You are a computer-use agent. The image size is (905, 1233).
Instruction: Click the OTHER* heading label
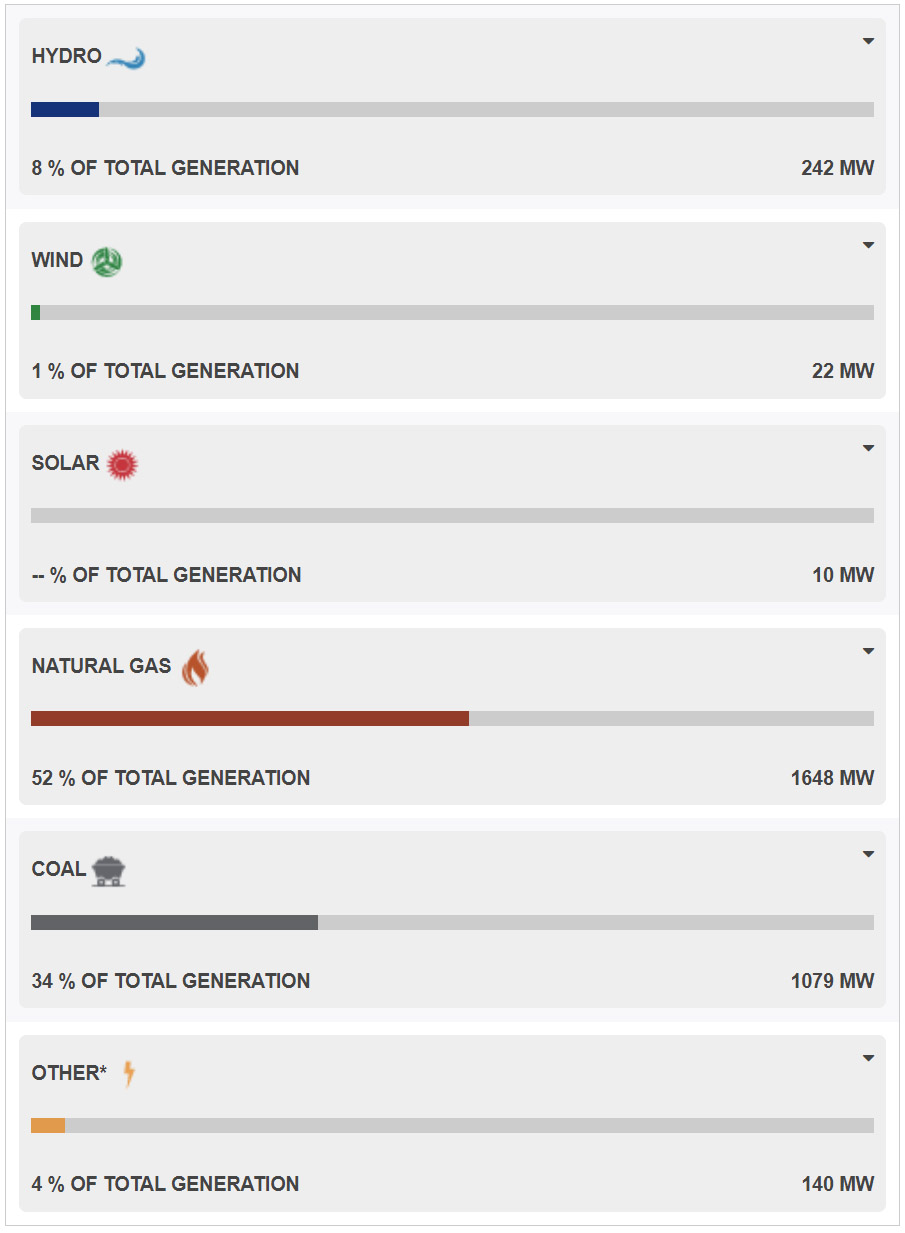point(69,1073)
